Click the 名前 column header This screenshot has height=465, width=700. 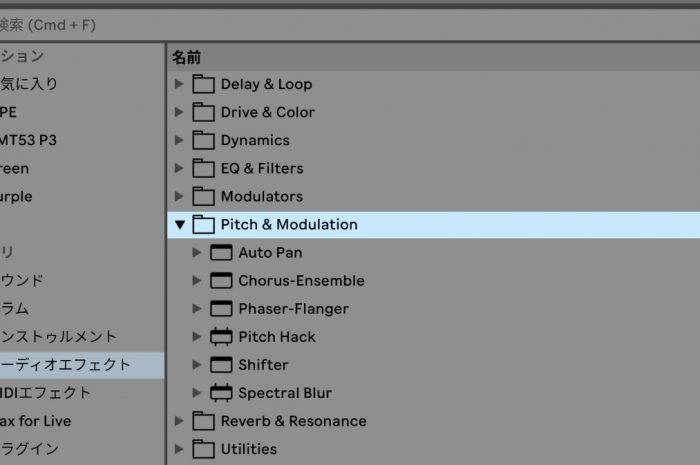(x=187, y=57)
